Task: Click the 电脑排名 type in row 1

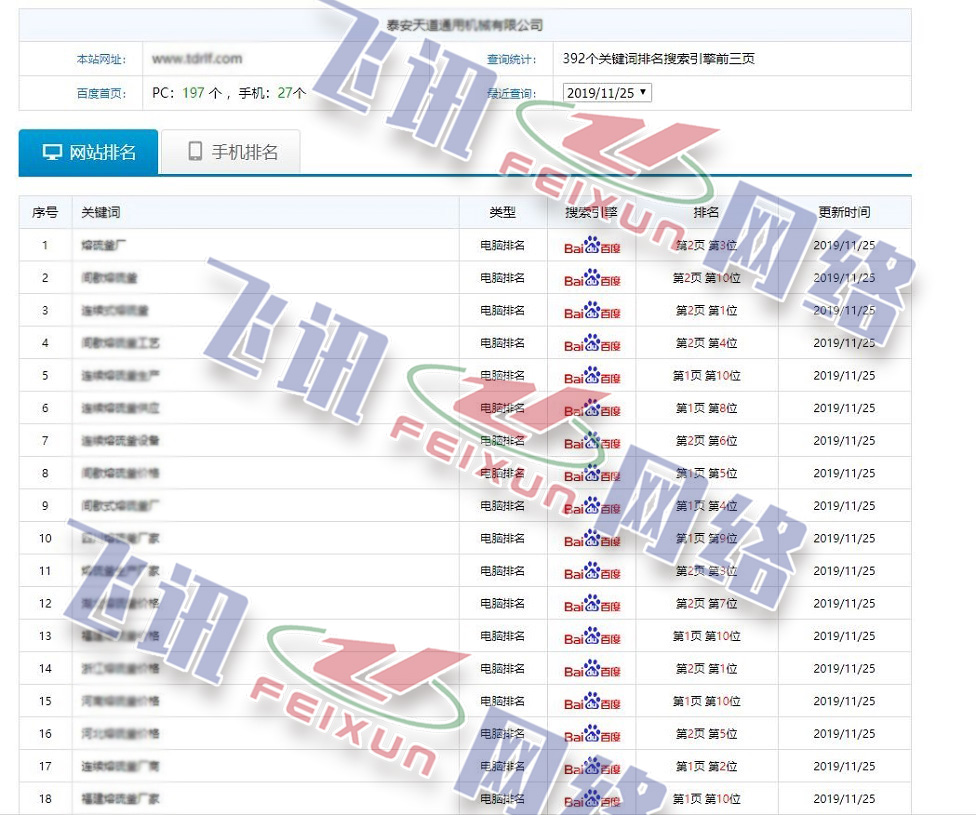Action: click(502, 245)
